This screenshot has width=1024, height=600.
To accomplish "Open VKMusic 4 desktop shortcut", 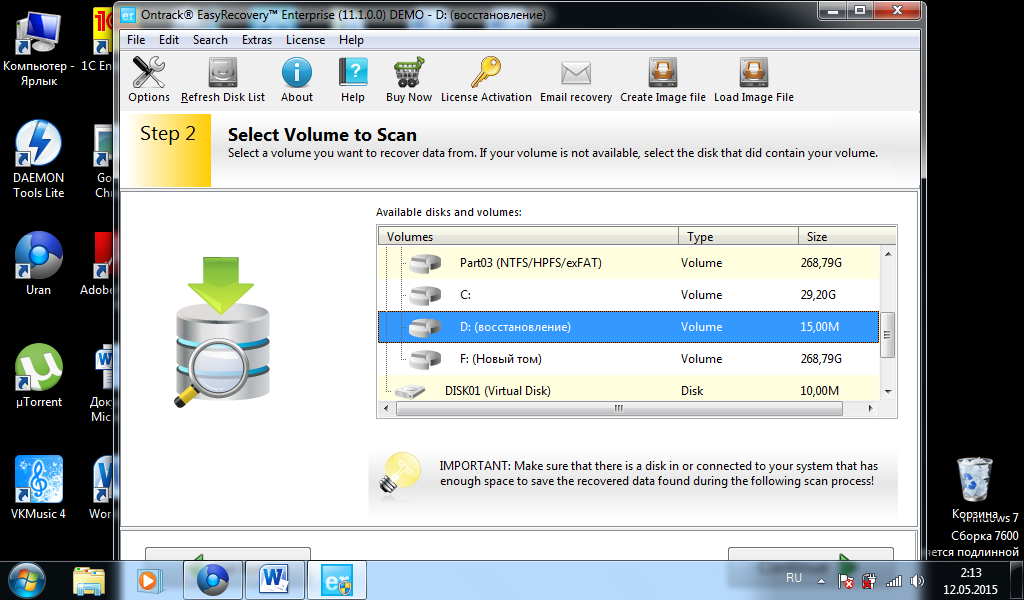I will point(39,487).
